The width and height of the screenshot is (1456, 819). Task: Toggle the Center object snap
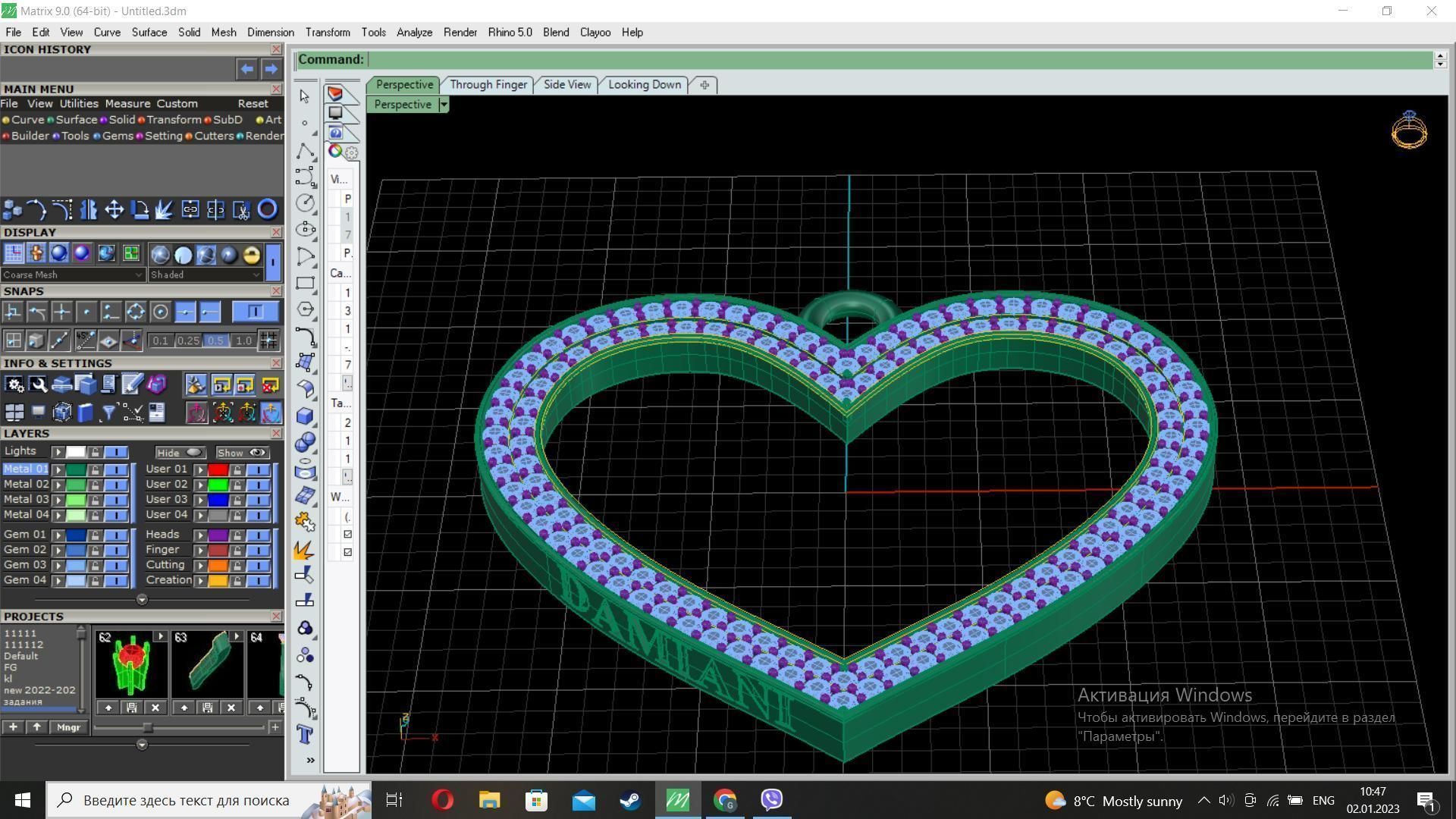[x=160, y=312]
